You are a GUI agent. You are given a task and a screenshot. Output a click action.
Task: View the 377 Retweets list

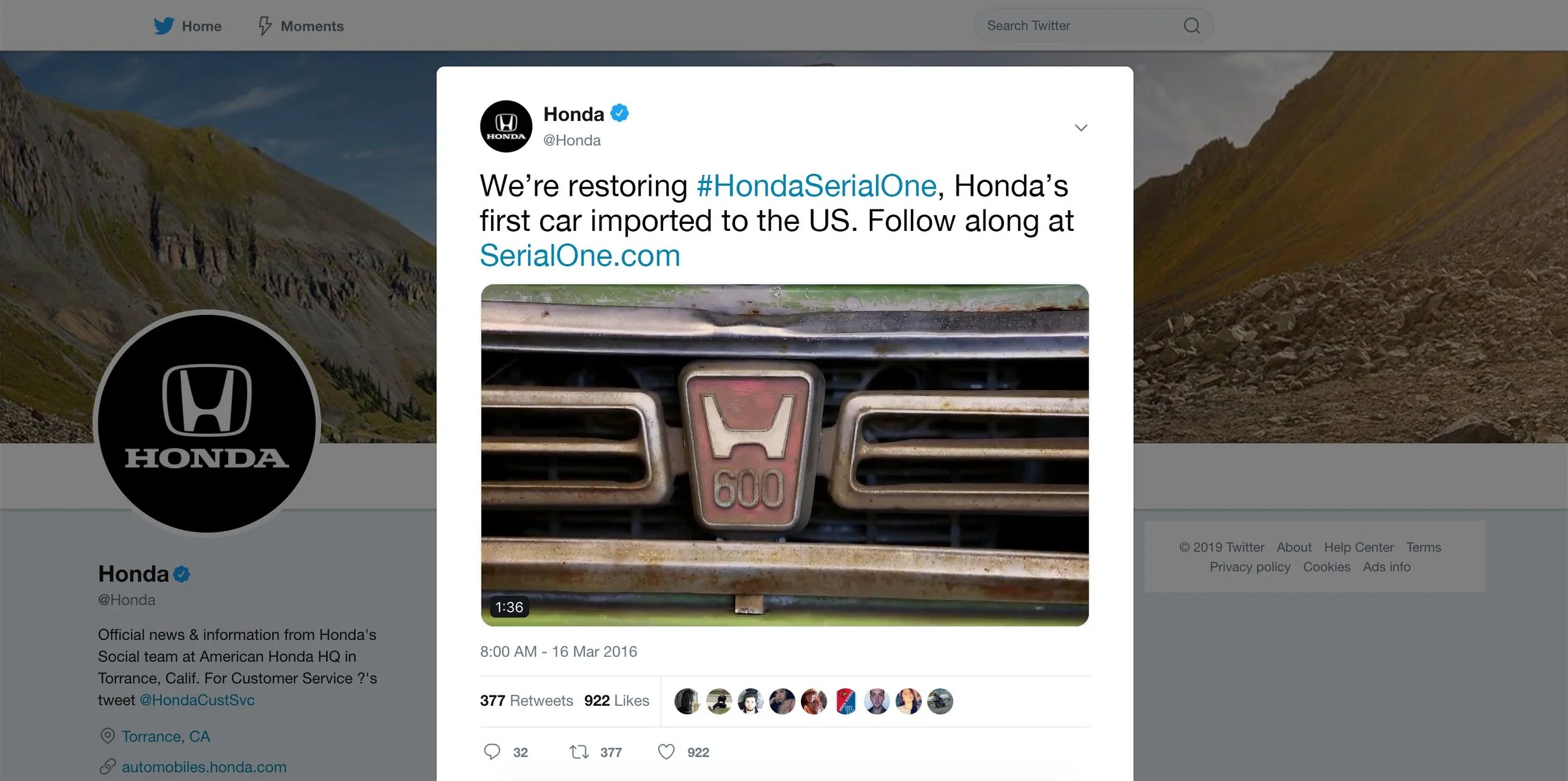(x=526, y=701)
